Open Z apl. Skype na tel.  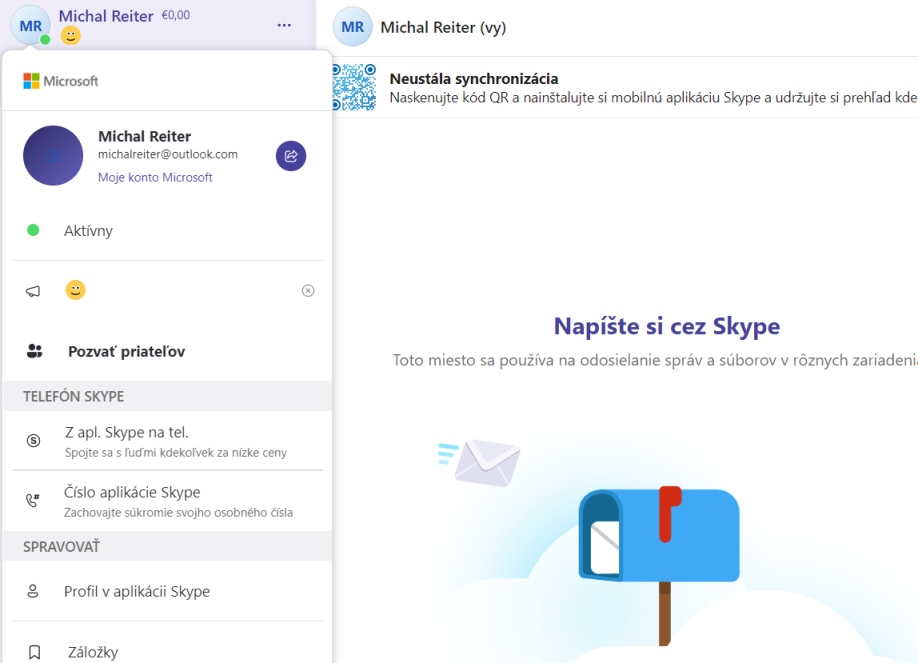pos(126,433)
